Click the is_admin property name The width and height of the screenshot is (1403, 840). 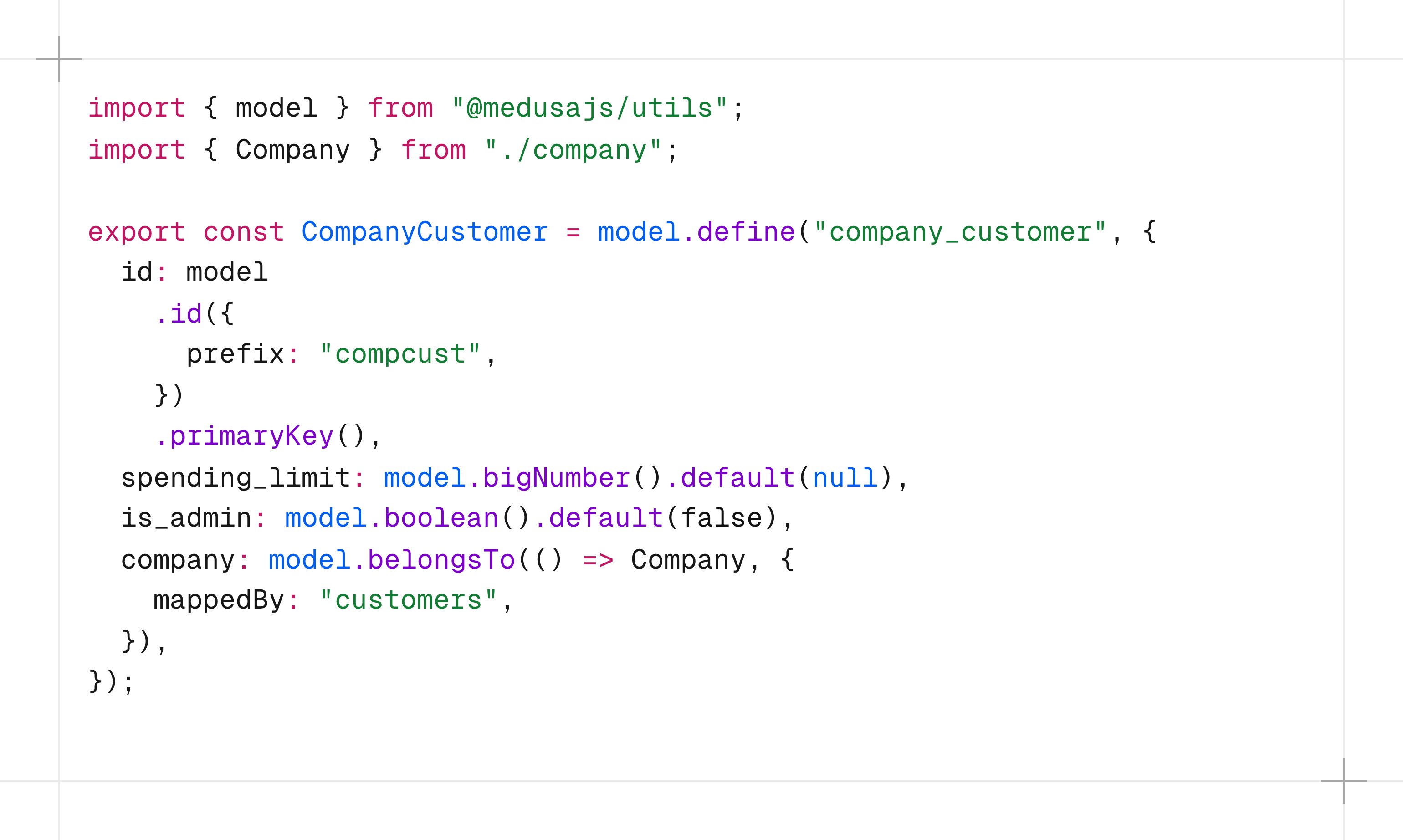pos(186,518)
